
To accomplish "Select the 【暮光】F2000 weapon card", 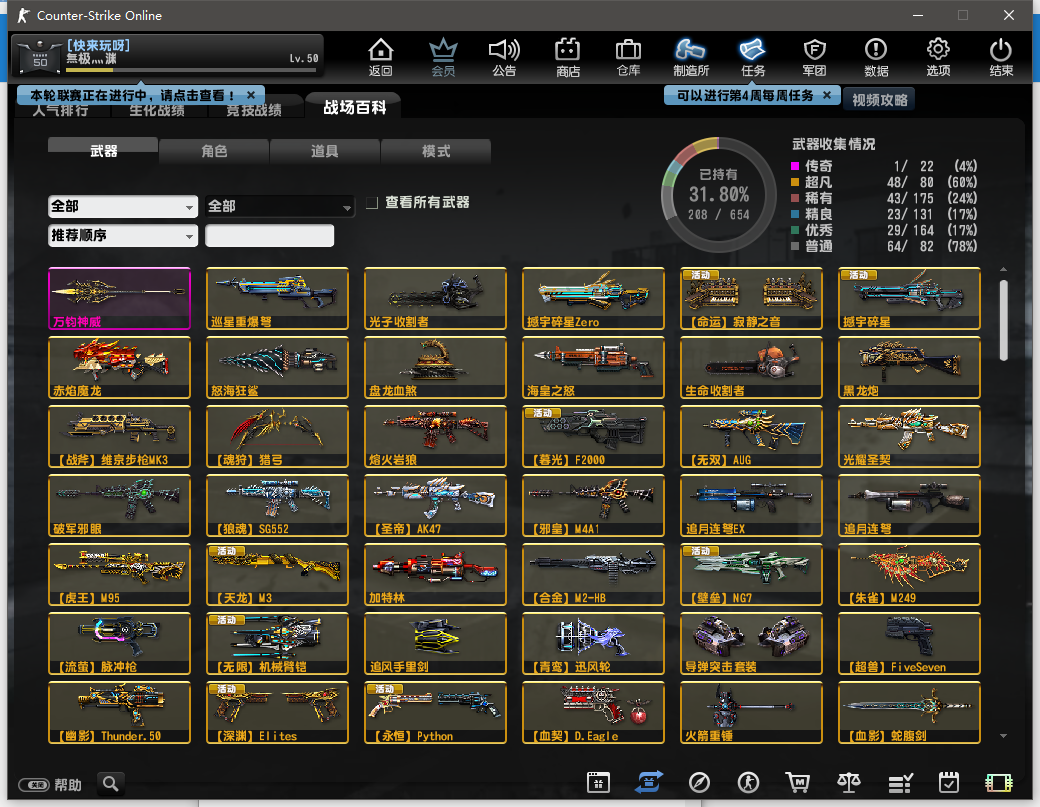I will (x=593, y=436).
